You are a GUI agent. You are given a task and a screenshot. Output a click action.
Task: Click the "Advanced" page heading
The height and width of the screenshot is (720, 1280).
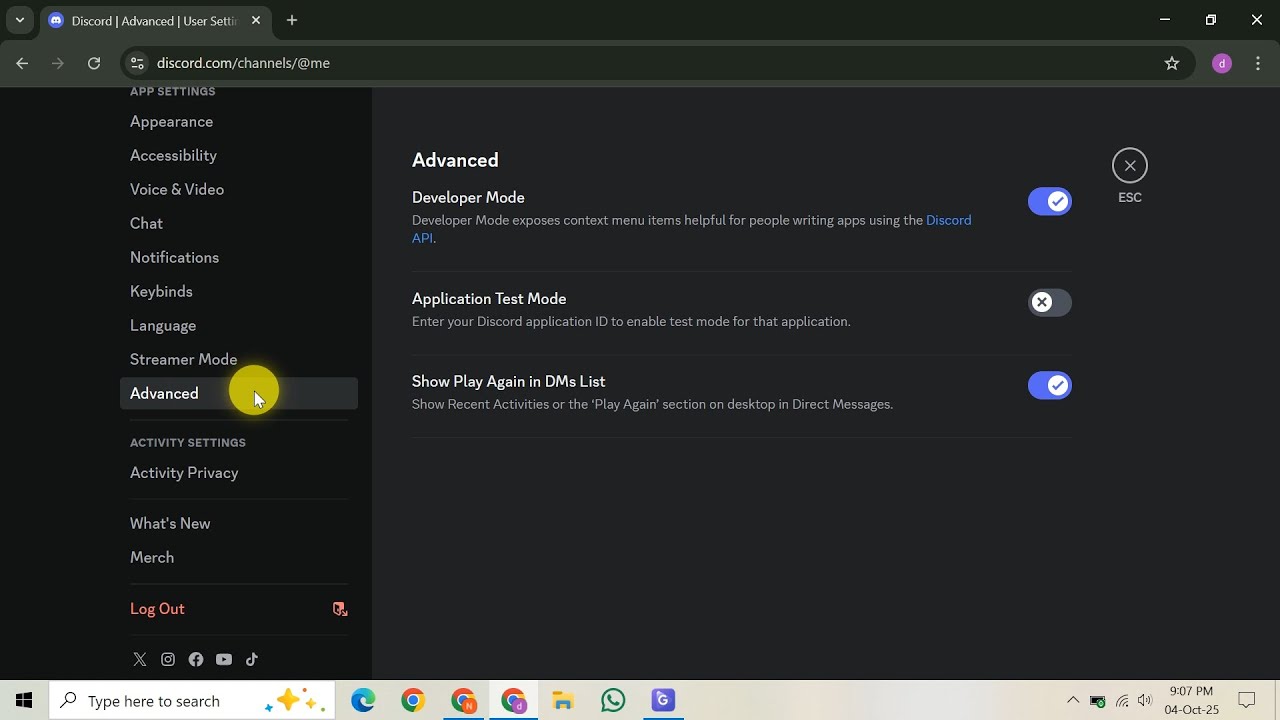tap(455, 160)
